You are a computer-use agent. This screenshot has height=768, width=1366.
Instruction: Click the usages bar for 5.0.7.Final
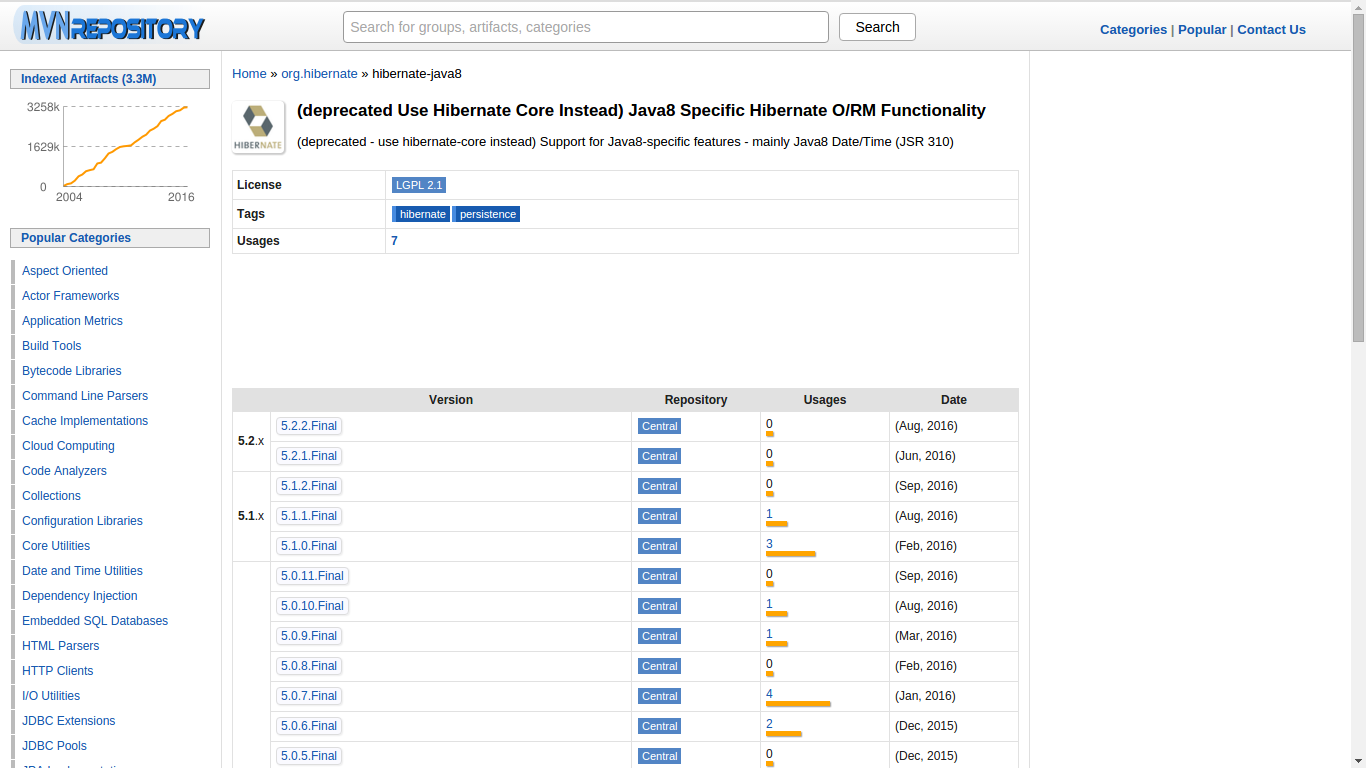coord(798,704)
